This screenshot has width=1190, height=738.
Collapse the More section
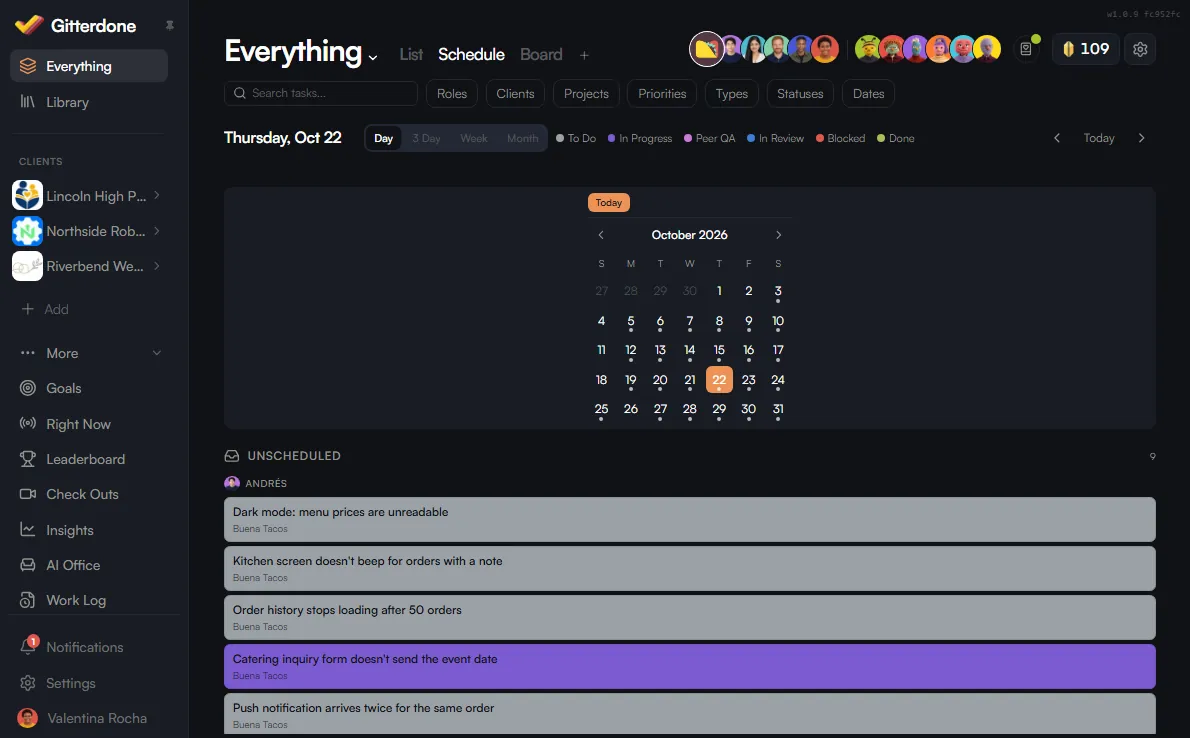point(157,352)
